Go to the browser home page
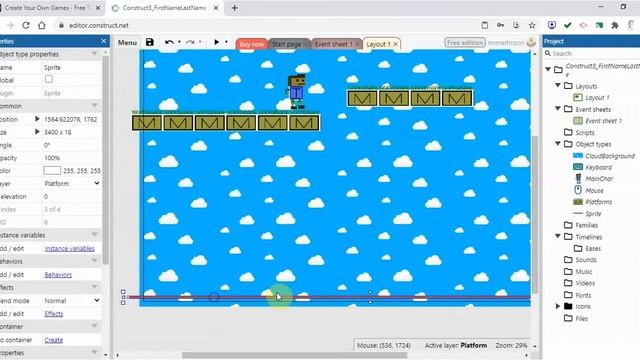The image size is (640, 360). pos(42,25)
